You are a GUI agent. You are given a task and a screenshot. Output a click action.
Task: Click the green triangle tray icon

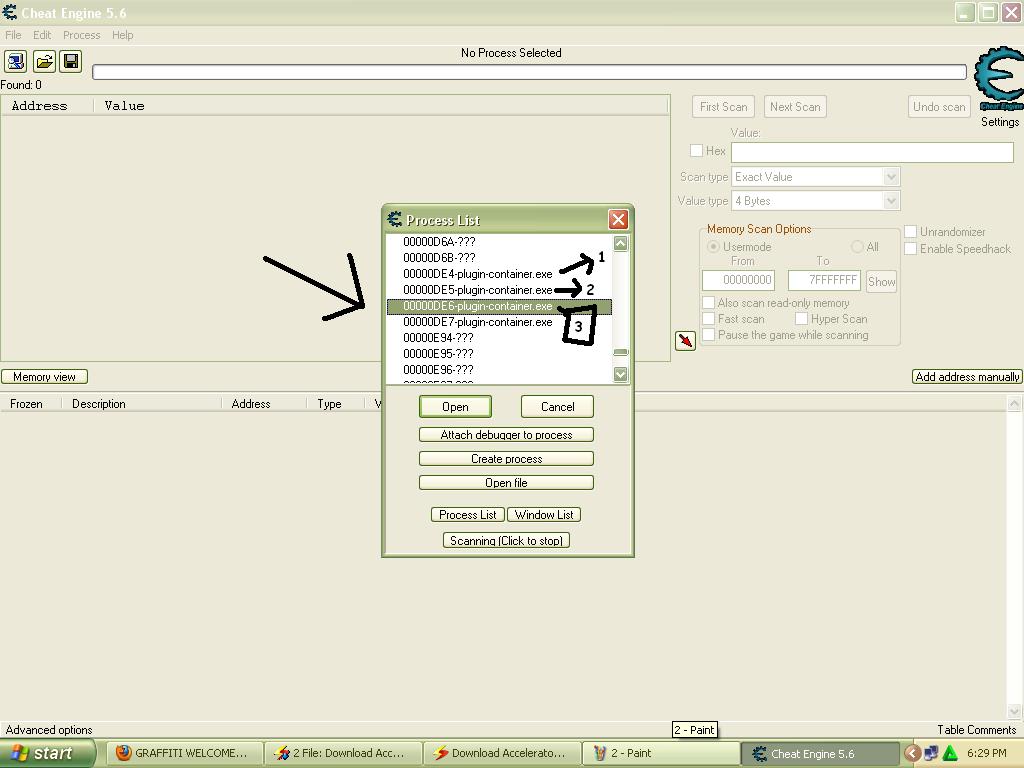[950, 753]
